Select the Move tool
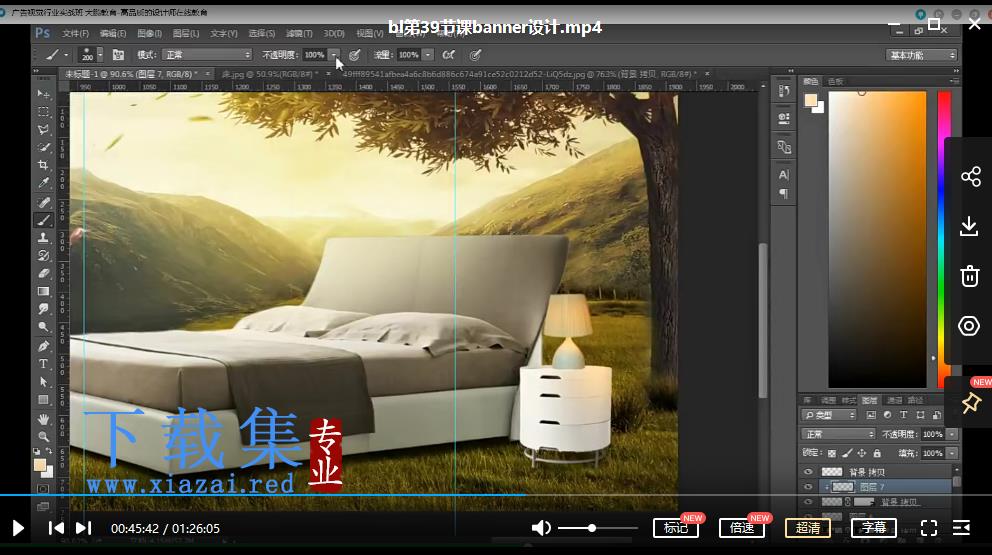This screenshot has height=555, width=992. click(43, 94)
